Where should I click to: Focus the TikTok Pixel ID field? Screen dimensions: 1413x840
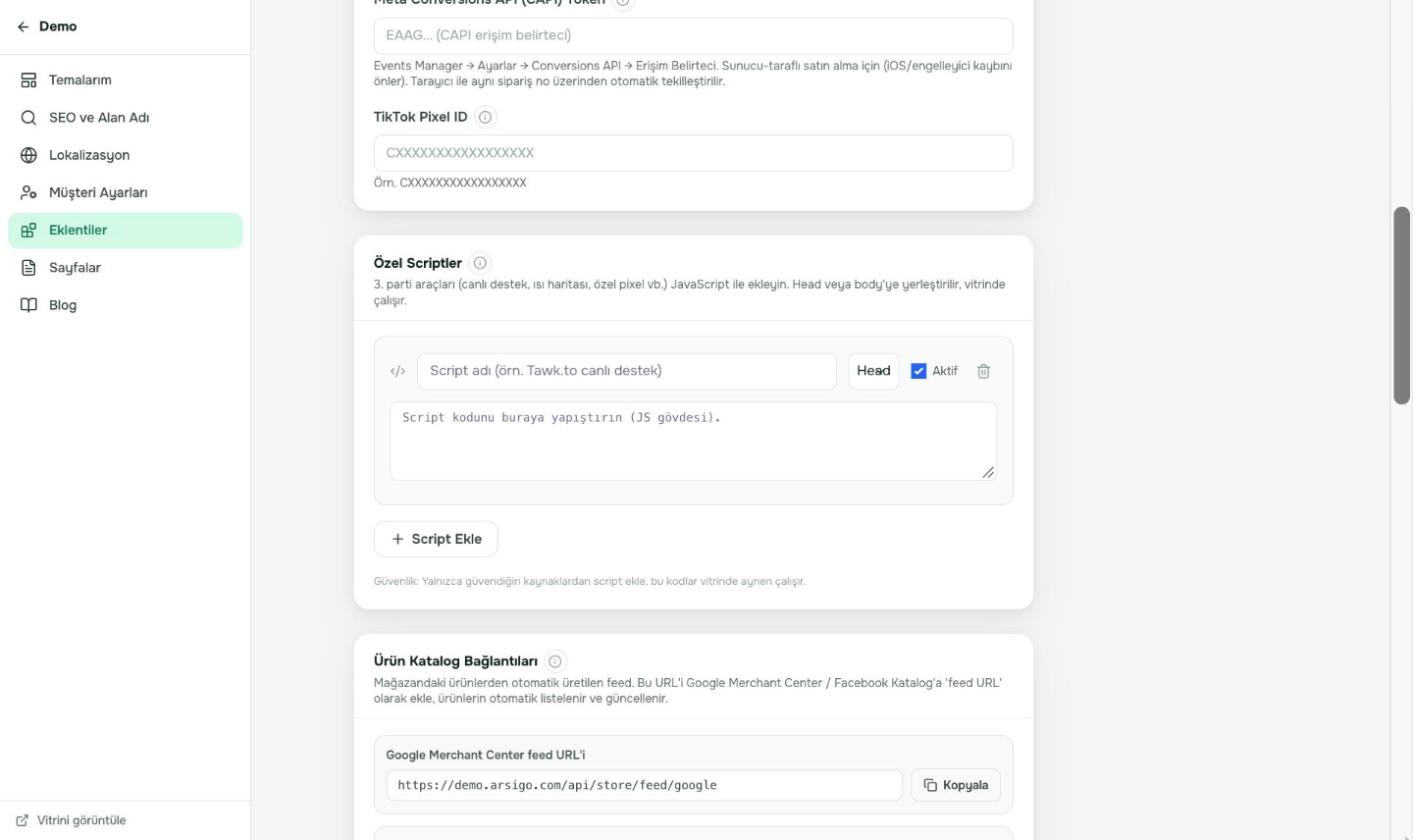693,153
